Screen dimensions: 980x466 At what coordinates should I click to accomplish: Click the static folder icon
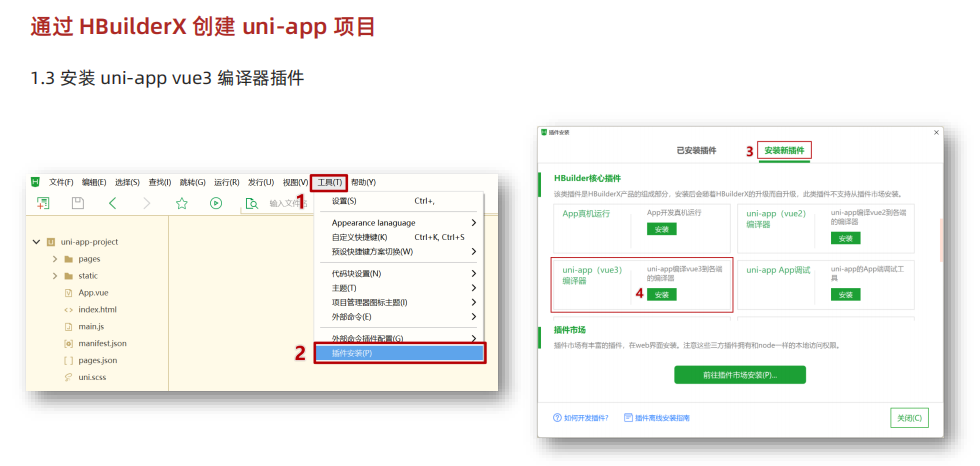(69, 275)
